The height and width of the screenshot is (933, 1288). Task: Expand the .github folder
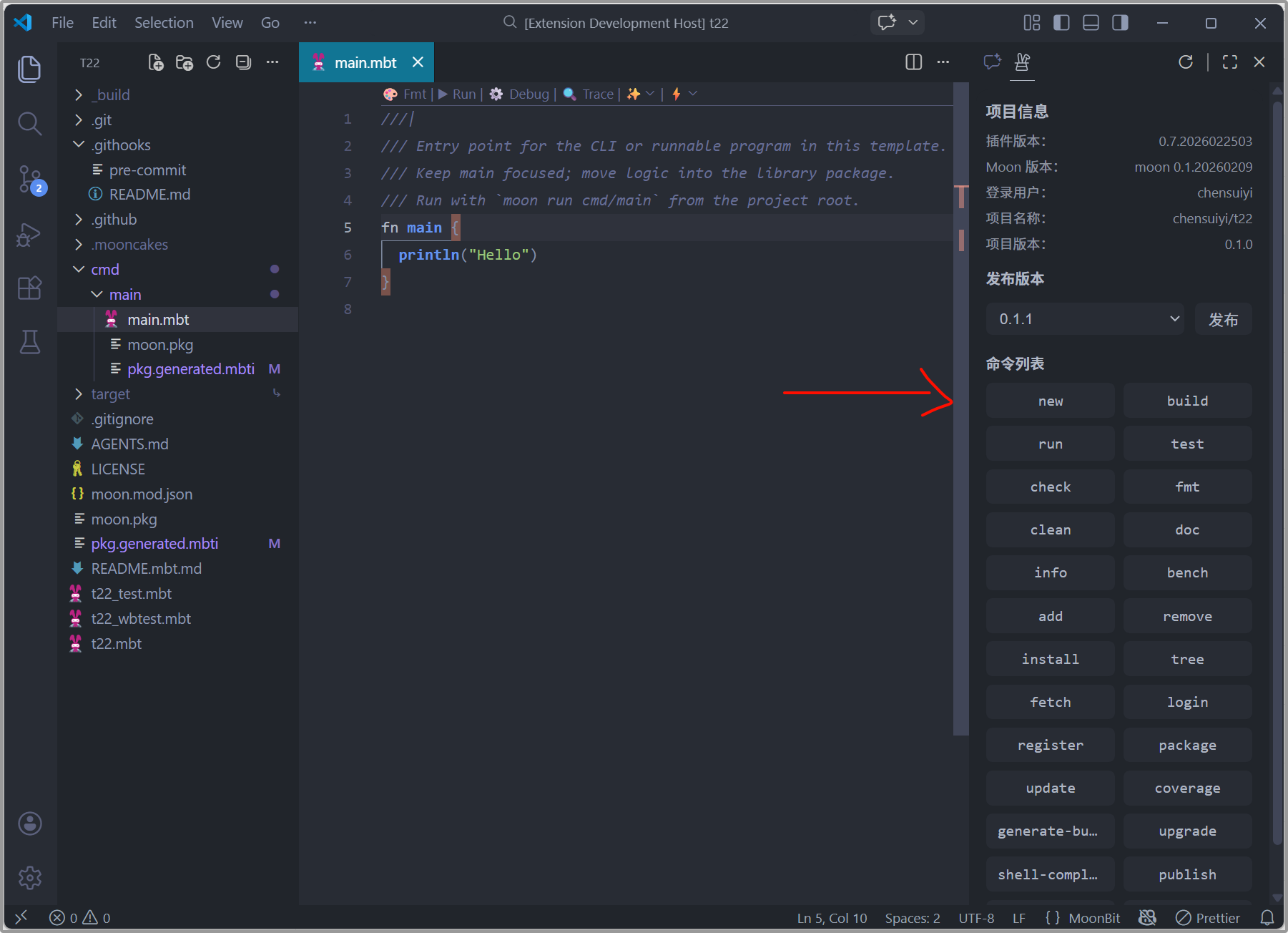(x=177, y=219)
